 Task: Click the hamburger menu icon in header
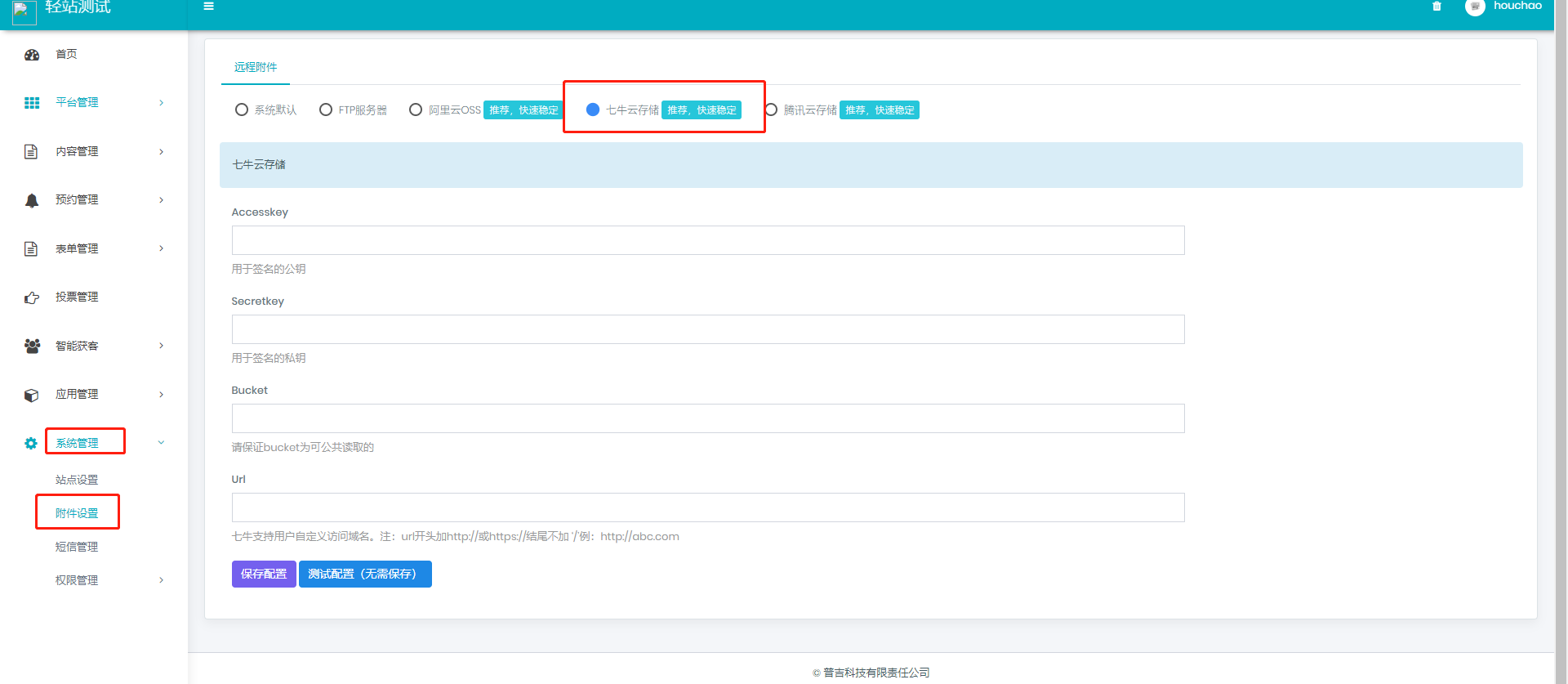[208, 6]
